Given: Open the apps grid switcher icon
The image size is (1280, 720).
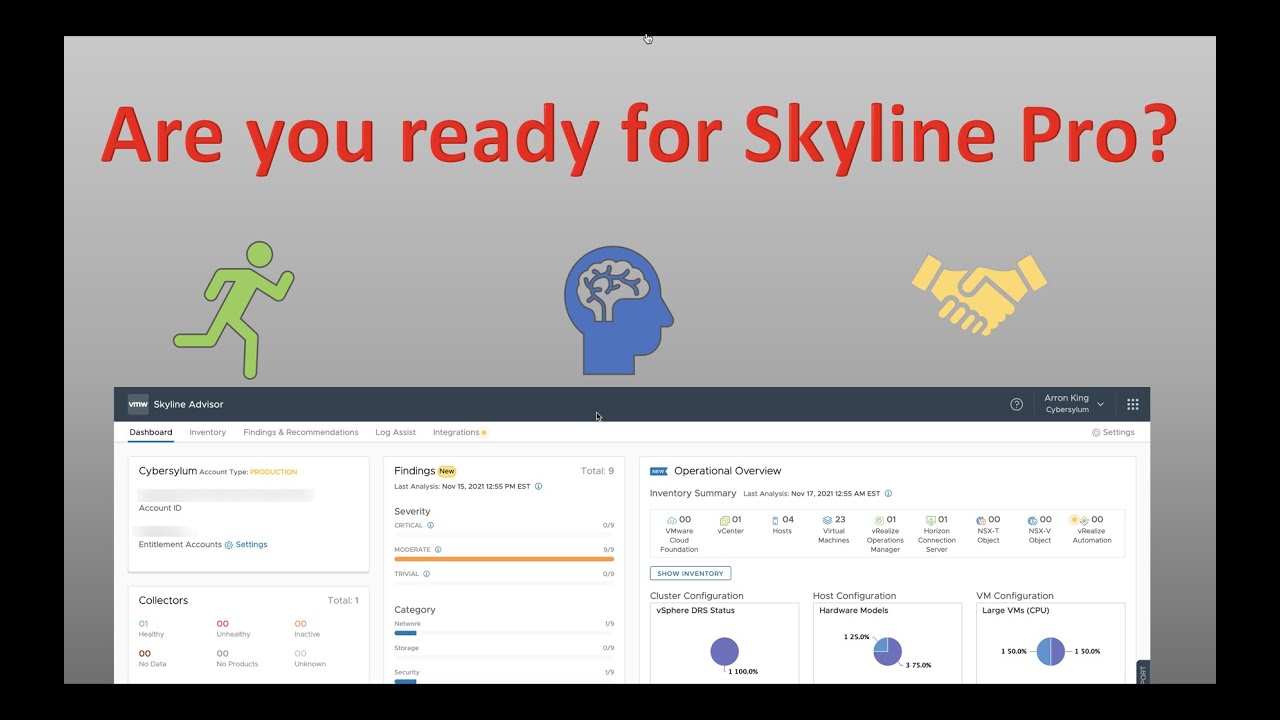Looking at the screenshot, I should (x=1133, y=404).
